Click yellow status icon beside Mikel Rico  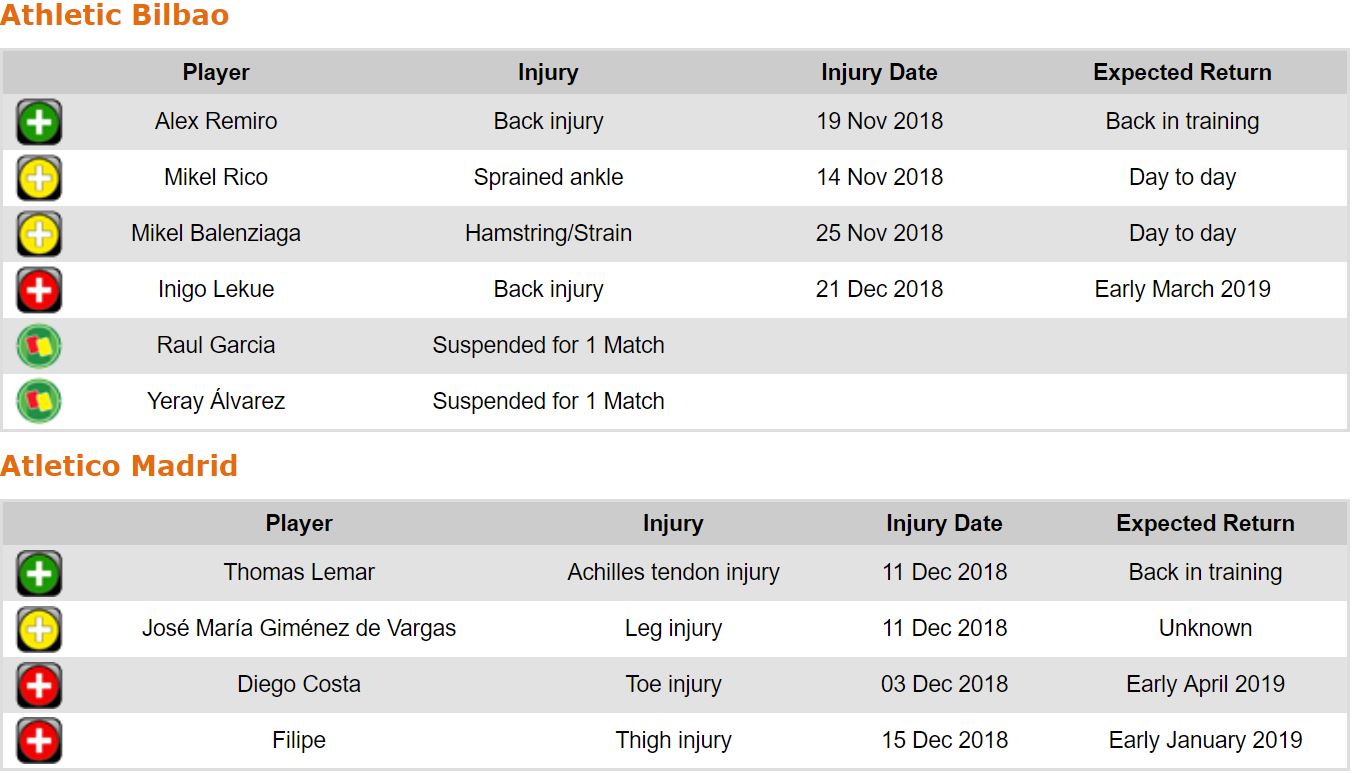click(x=39, y=179)
